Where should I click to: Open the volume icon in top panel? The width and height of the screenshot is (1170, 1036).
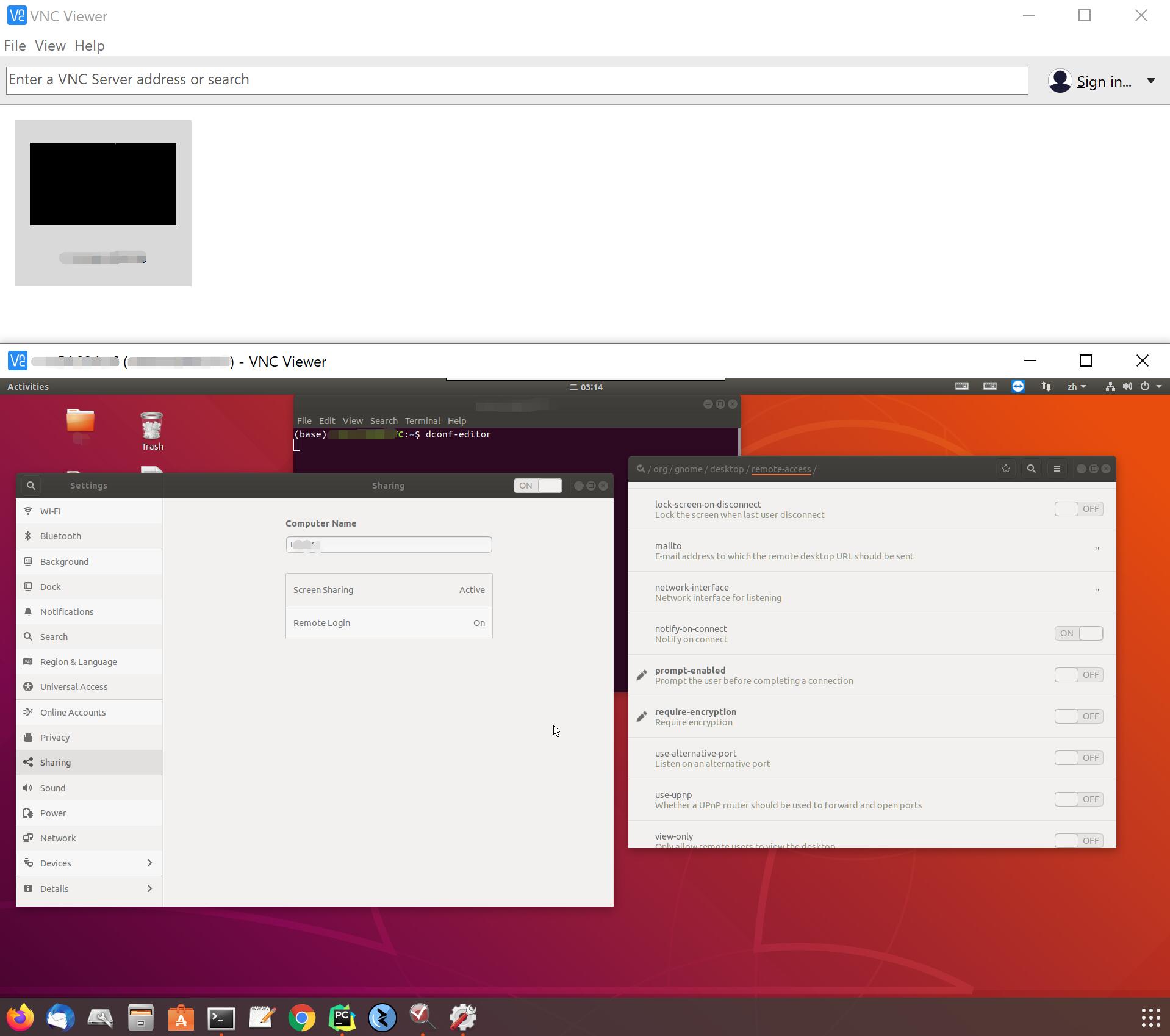pos(1127,386)
